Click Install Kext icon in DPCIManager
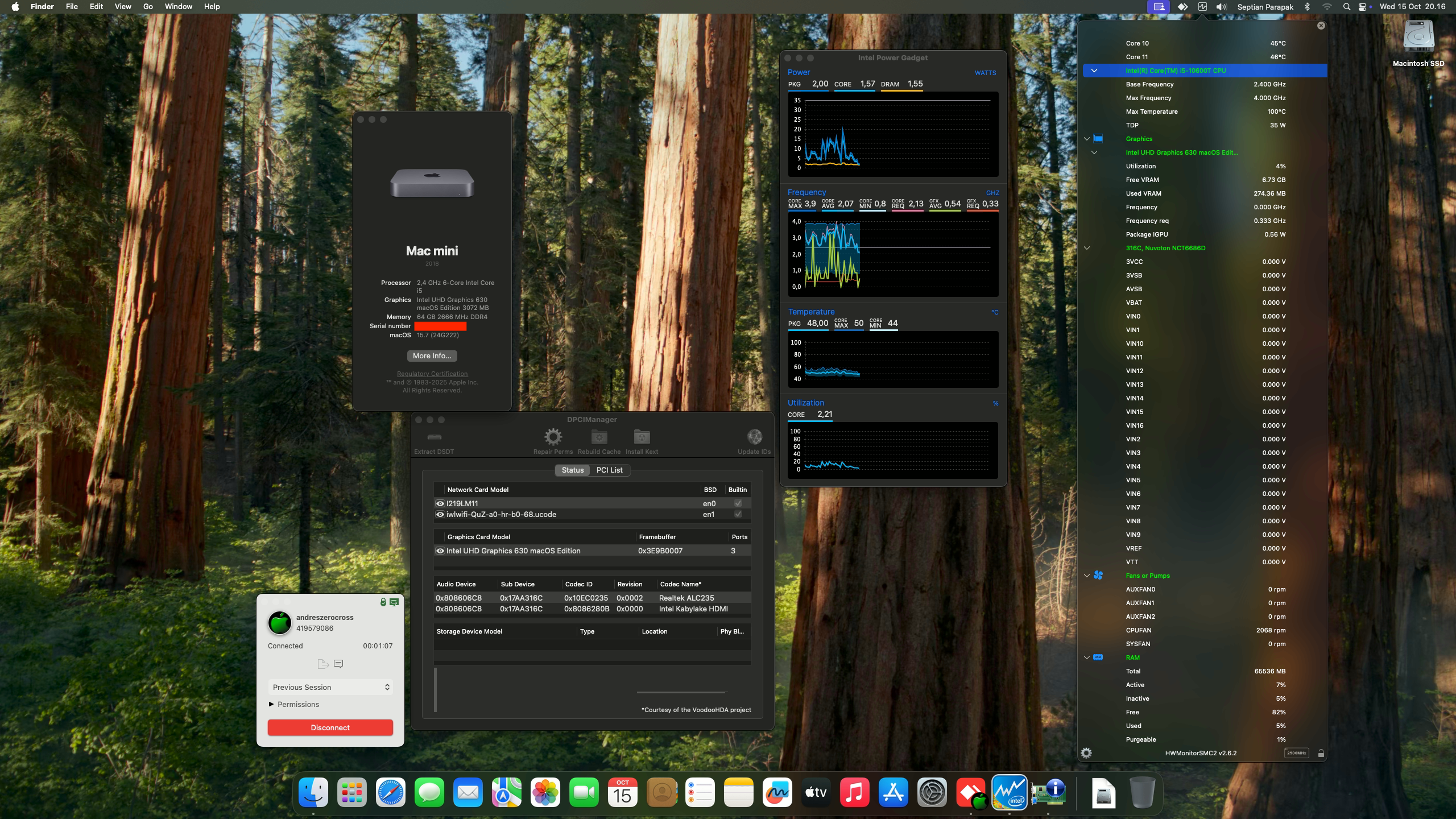 click(x=642, y=438)
